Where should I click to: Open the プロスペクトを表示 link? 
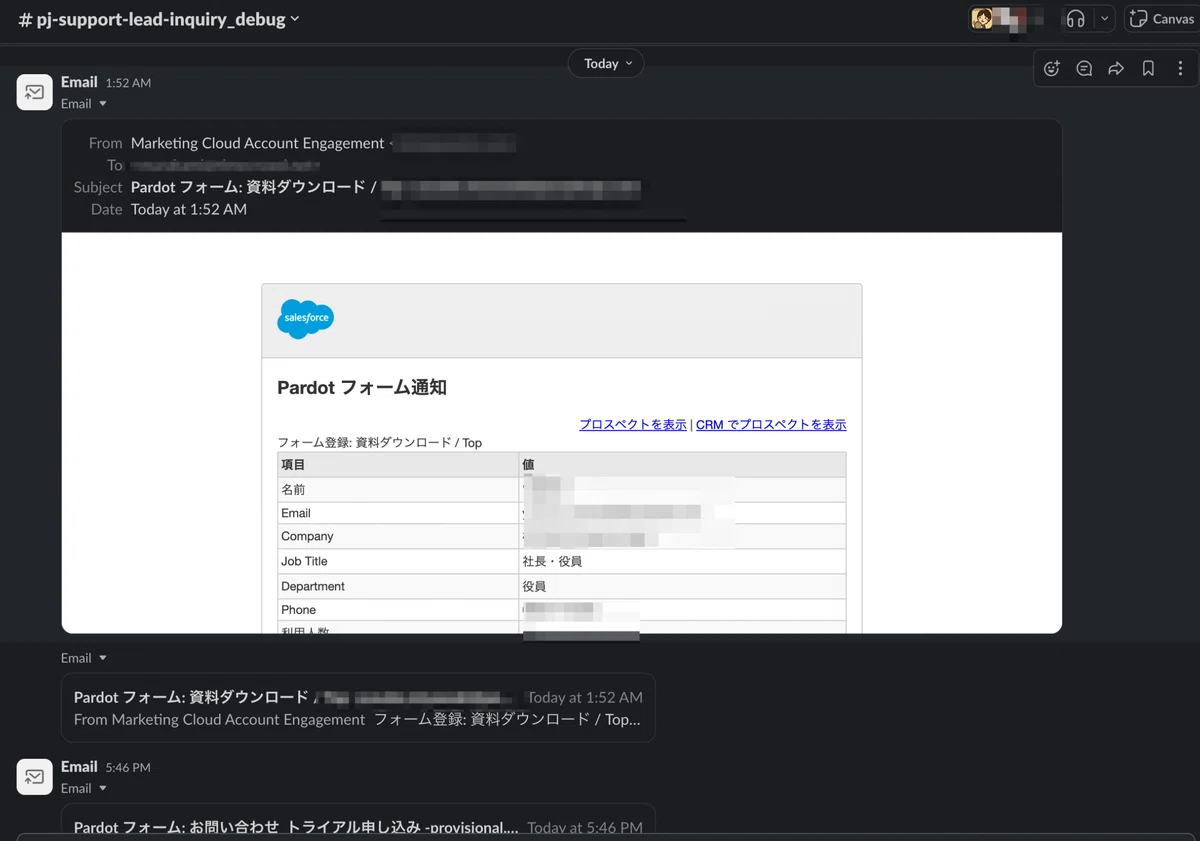pos(633,424)
